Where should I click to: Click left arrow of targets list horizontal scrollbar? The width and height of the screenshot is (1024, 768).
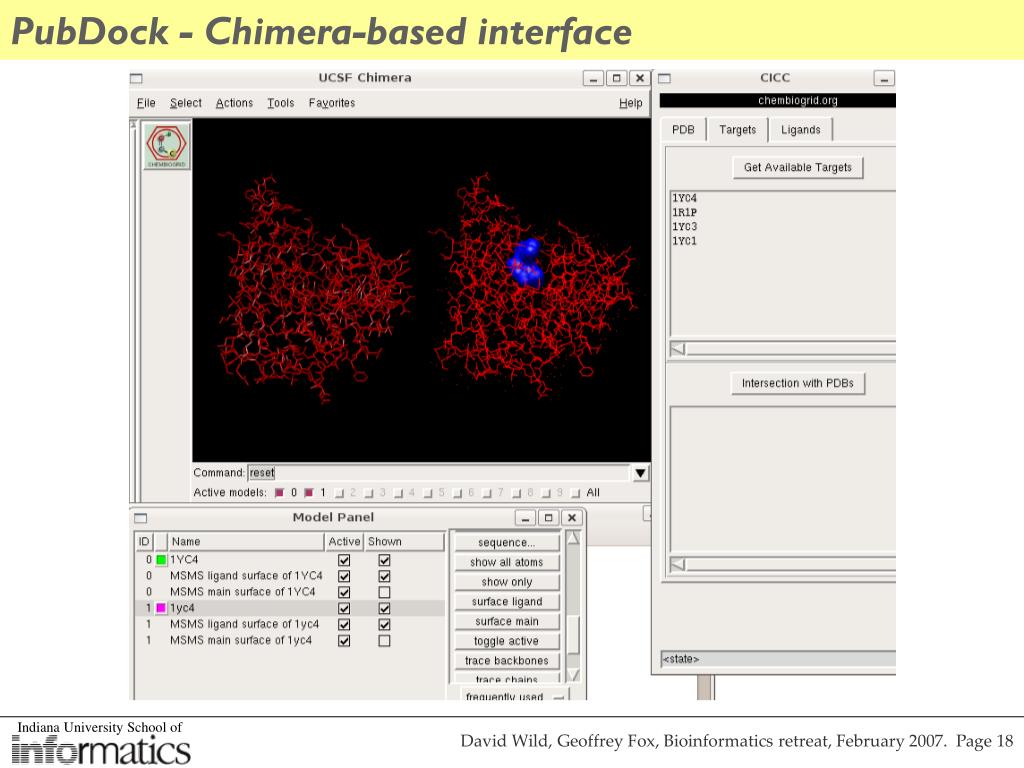coord(678,349)
